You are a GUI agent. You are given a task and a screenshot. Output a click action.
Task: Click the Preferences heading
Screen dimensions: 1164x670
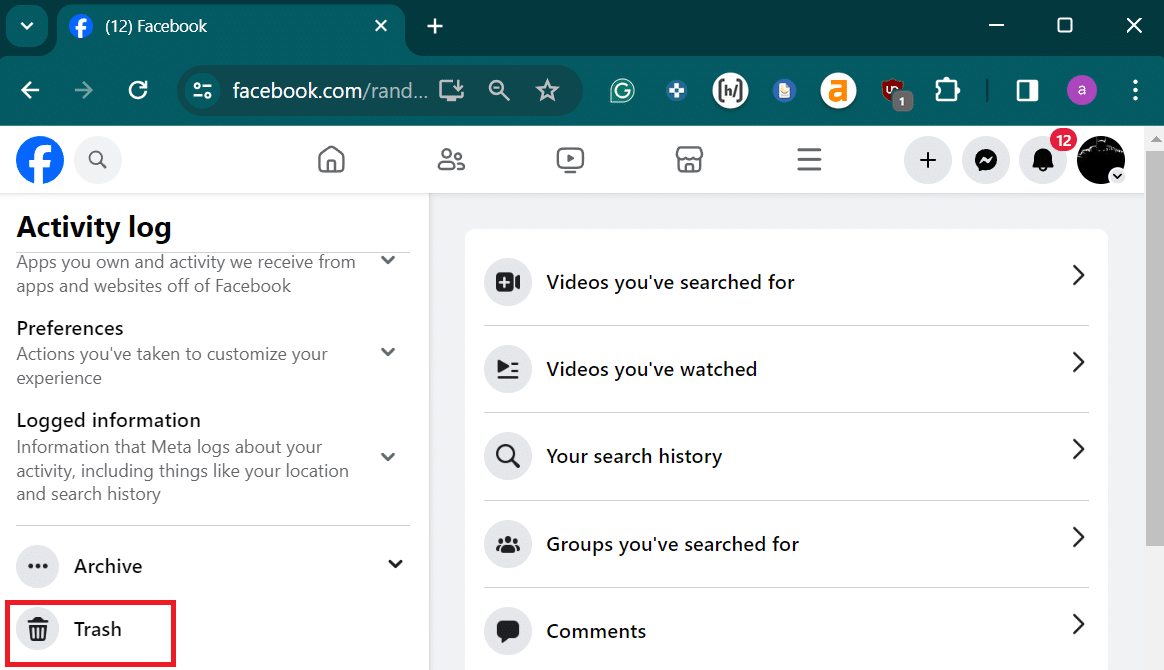click(70, 328)
